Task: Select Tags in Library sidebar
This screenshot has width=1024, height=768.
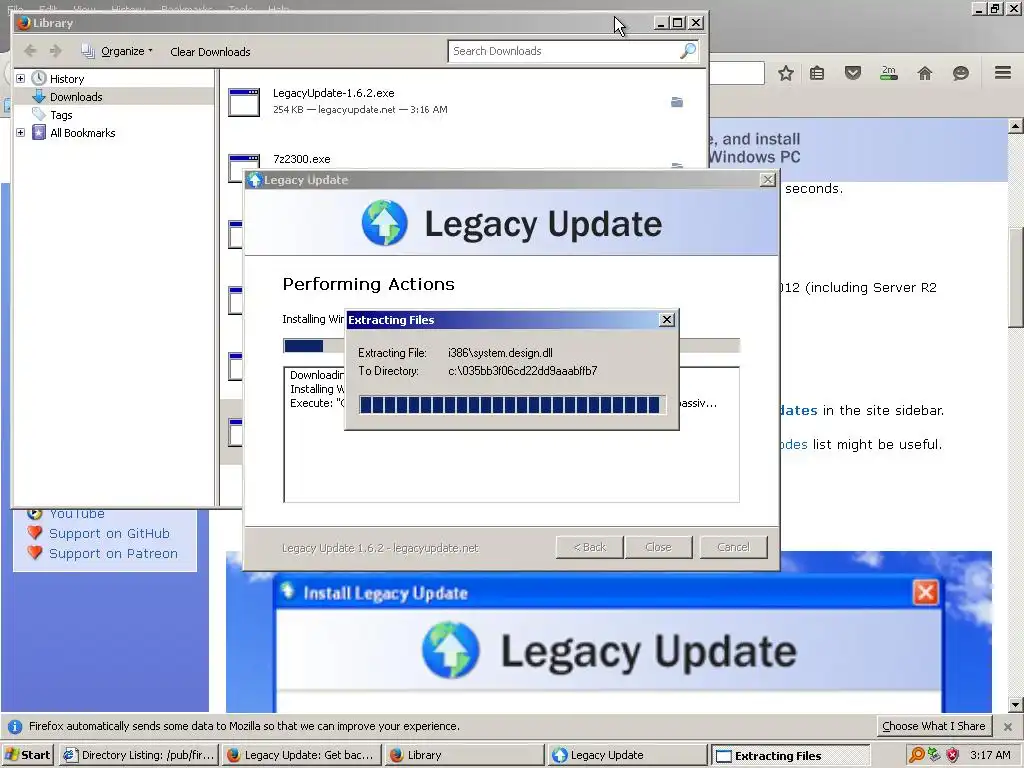Action: pyautogui.click(x=61, y=115)
